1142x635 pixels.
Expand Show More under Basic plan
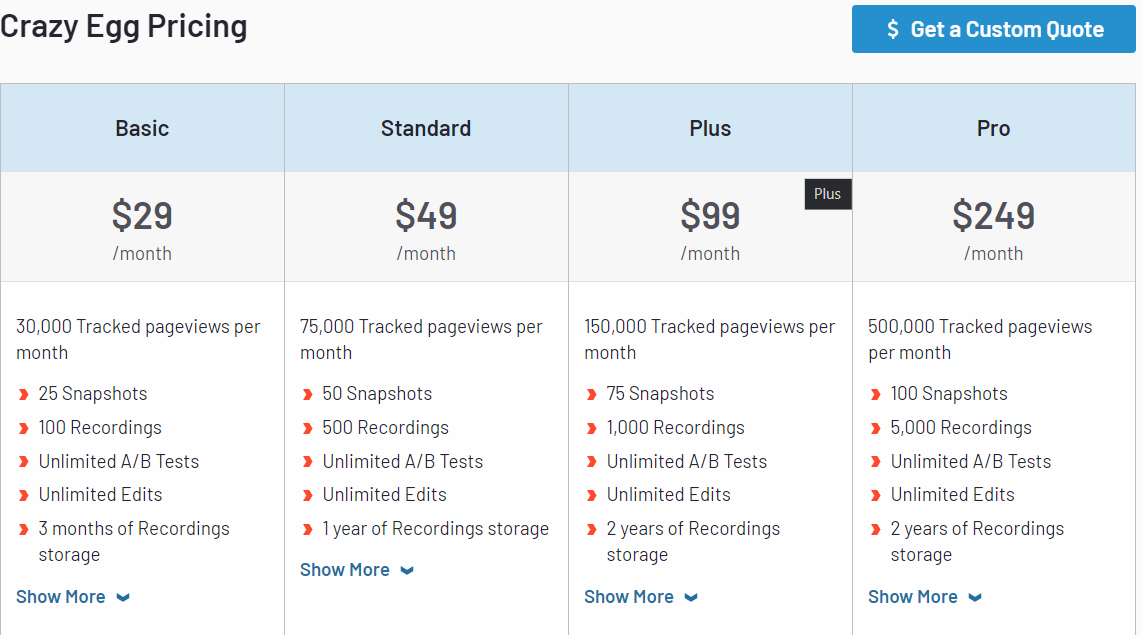[x=61, y=597]
